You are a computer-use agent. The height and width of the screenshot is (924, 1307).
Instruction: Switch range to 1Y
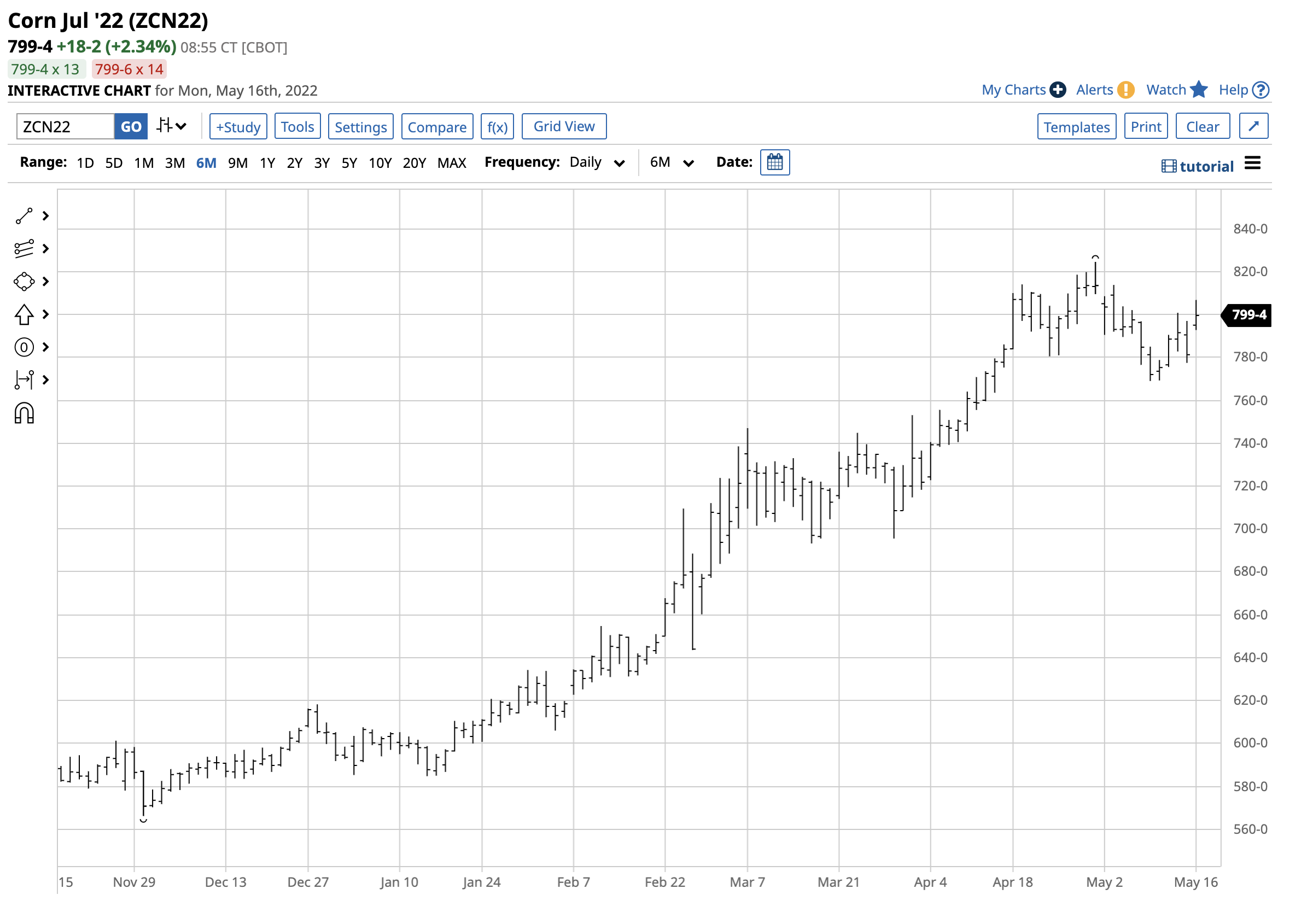point(267,163)
